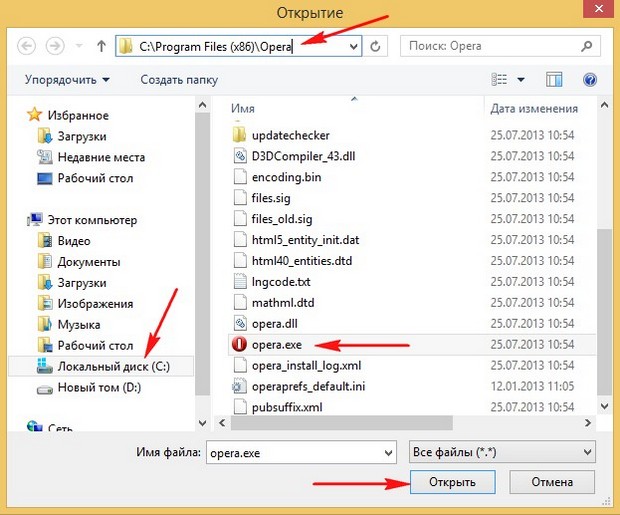Click Создать папку button
Viewport: 620px width, 515px height.
pos(179,80)
